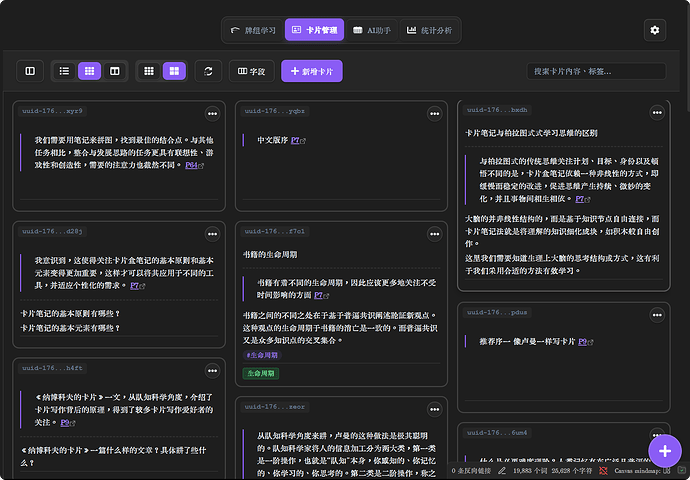Click the pencil edit icon in status bar
The image size is (690, 480).
pyautogui.click(x=500, y=470)
